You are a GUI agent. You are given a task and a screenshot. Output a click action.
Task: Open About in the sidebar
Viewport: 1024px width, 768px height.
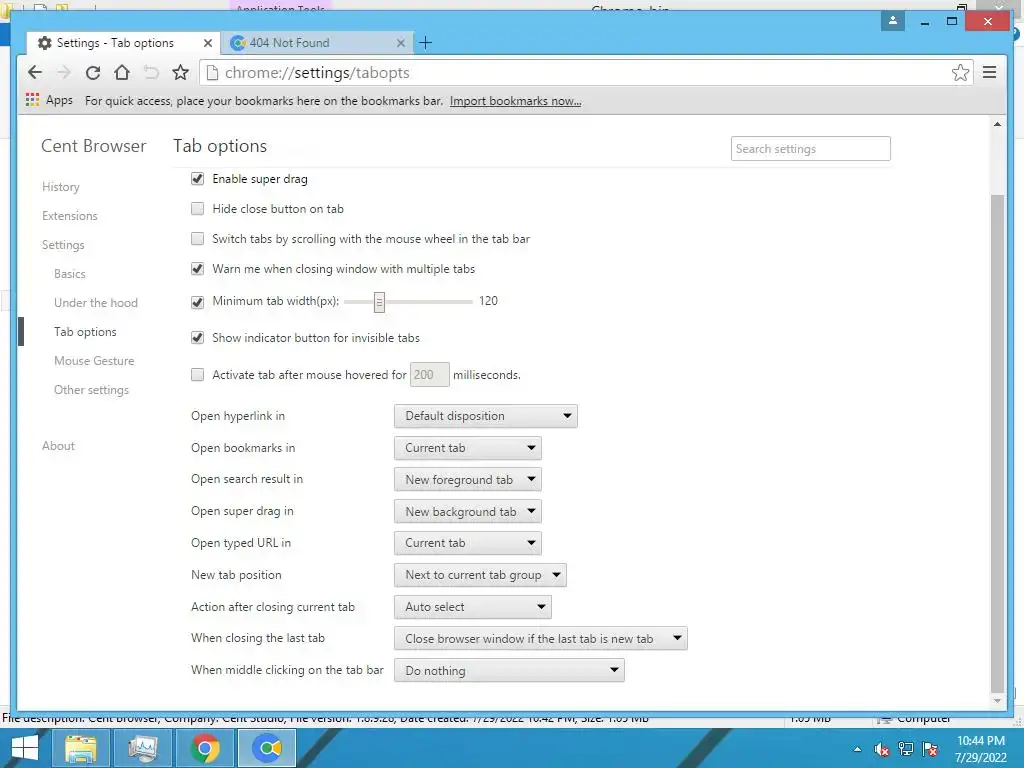pyautogui.click(x=59, y=446)
